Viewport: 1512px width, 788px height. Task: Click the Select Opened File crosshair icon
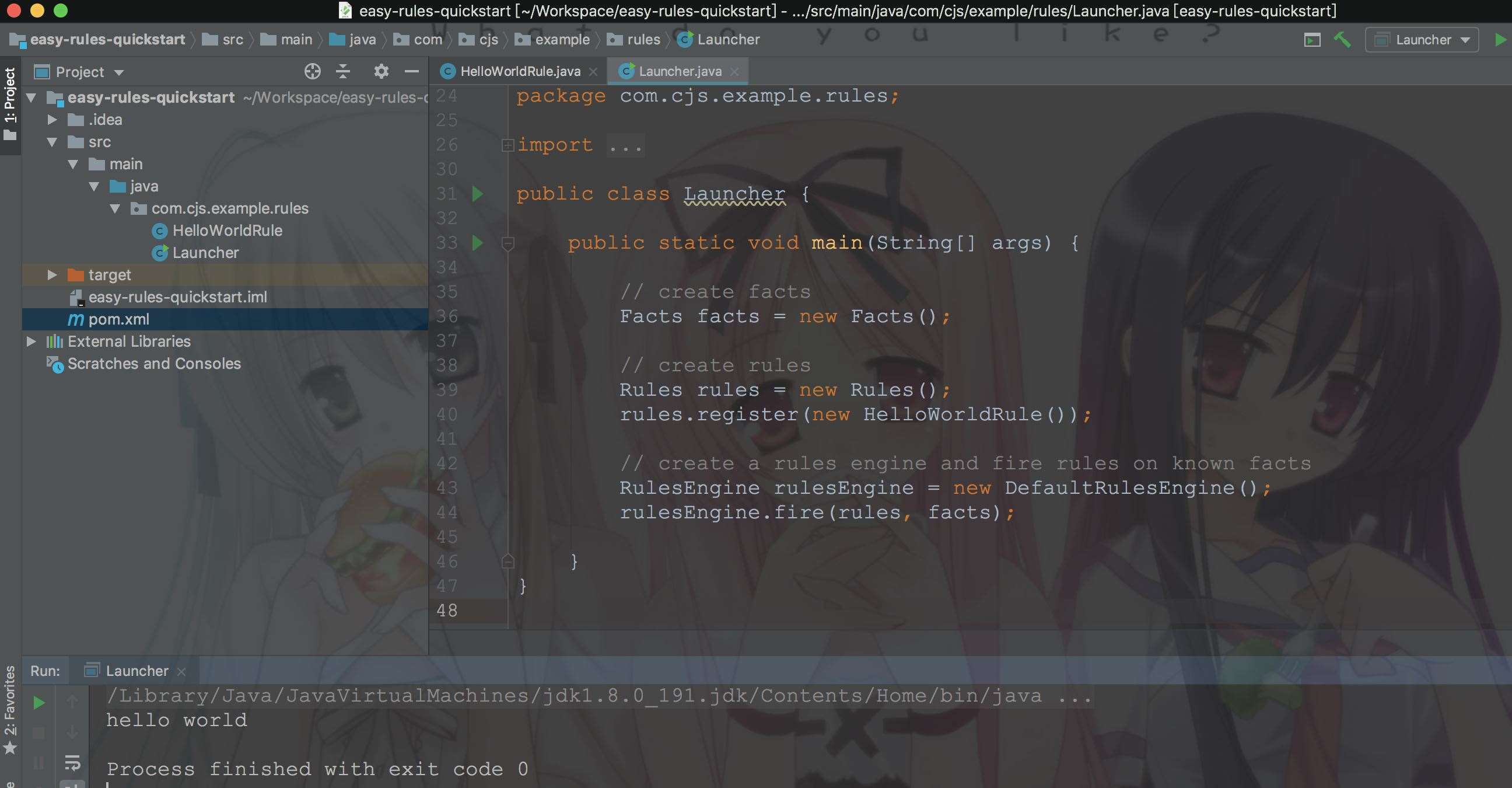click(313, 71)
